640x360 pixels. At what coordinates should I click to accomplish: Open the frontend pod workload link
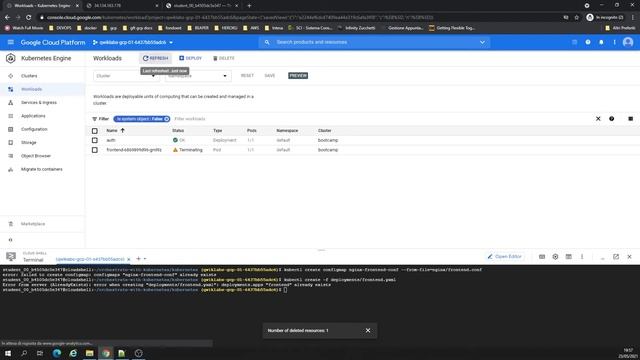coord(134,150)
